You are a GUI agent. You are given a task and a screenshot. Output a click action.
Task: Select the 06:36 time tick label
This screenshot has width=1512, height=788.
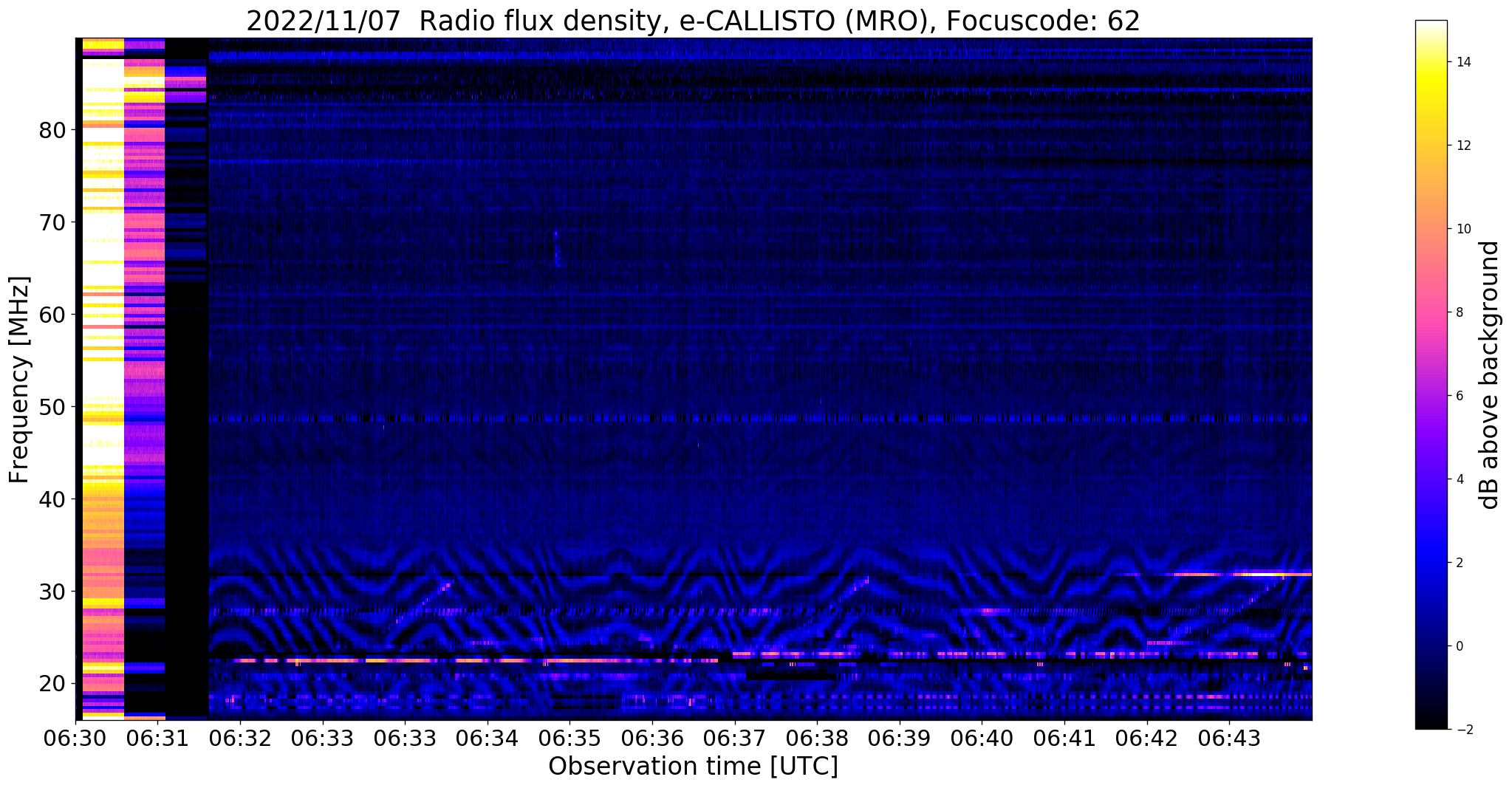(x=651, y=739)
